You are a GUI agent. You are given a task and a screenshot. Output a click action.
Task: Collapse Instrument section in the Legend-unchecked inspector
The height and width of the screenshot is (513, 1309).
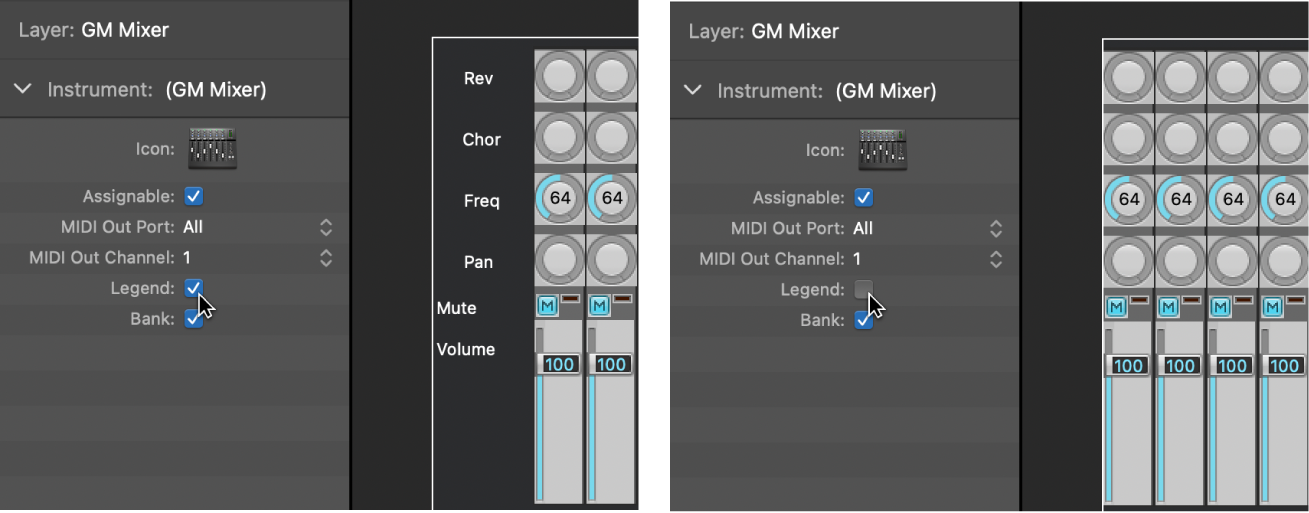pos(692,90)
